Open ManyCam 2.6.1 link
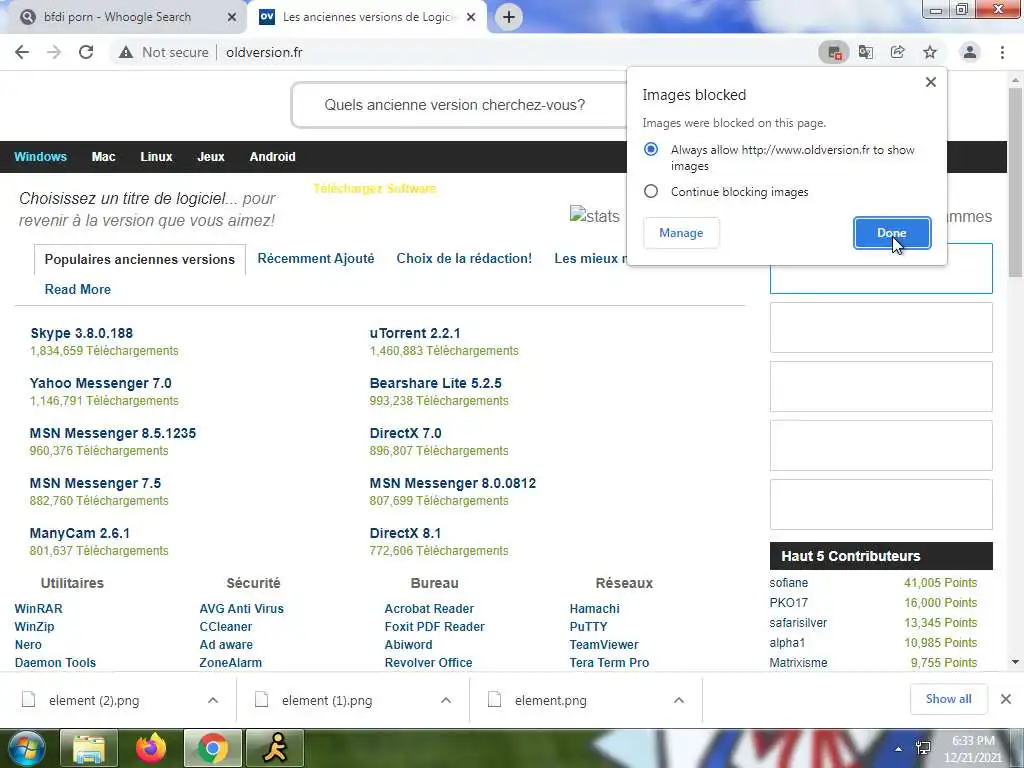Screen dimensions: 1024x768 80,534
